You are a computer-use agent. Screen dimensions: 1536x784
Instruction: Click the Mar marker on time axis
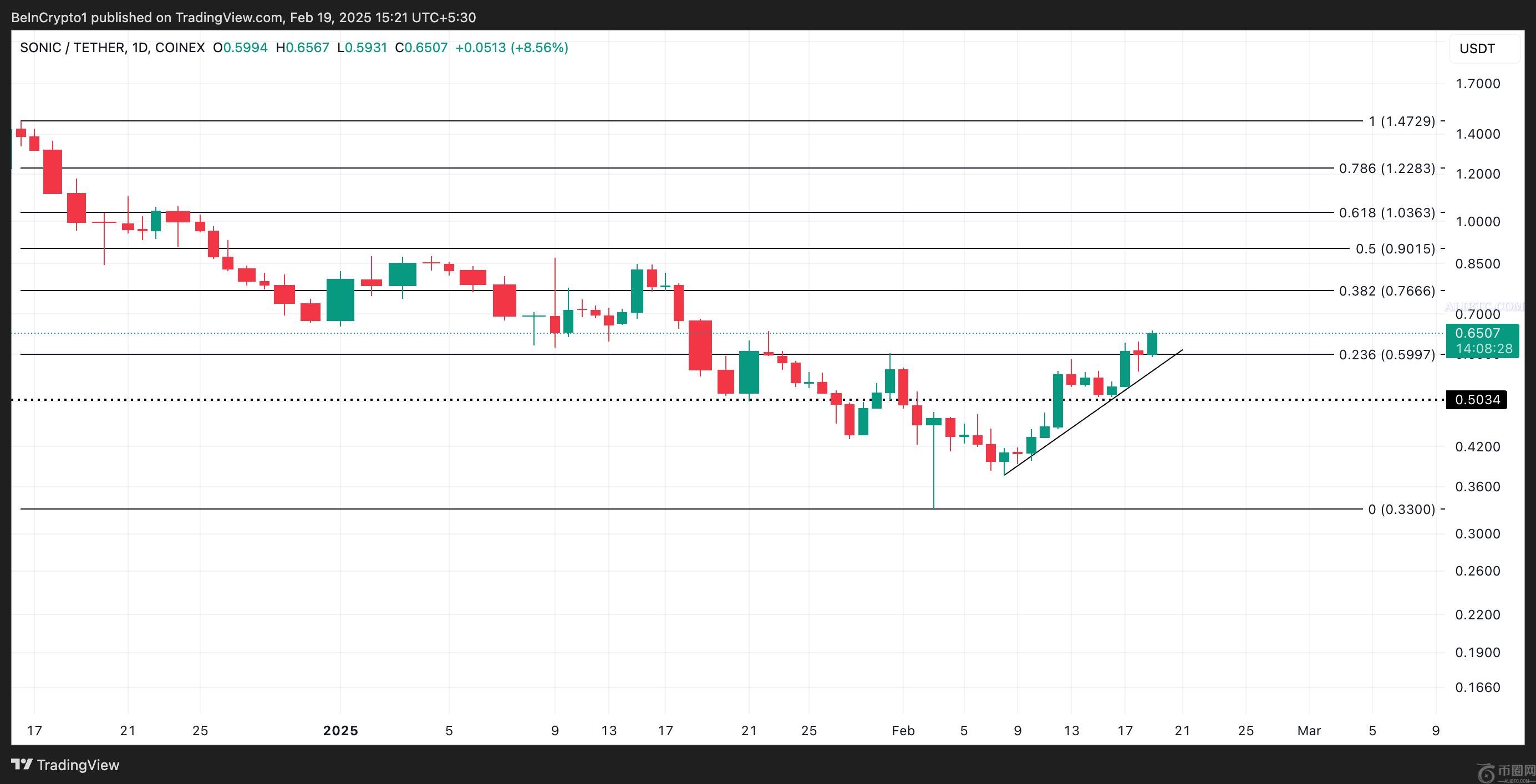[x=1309, y=730]
